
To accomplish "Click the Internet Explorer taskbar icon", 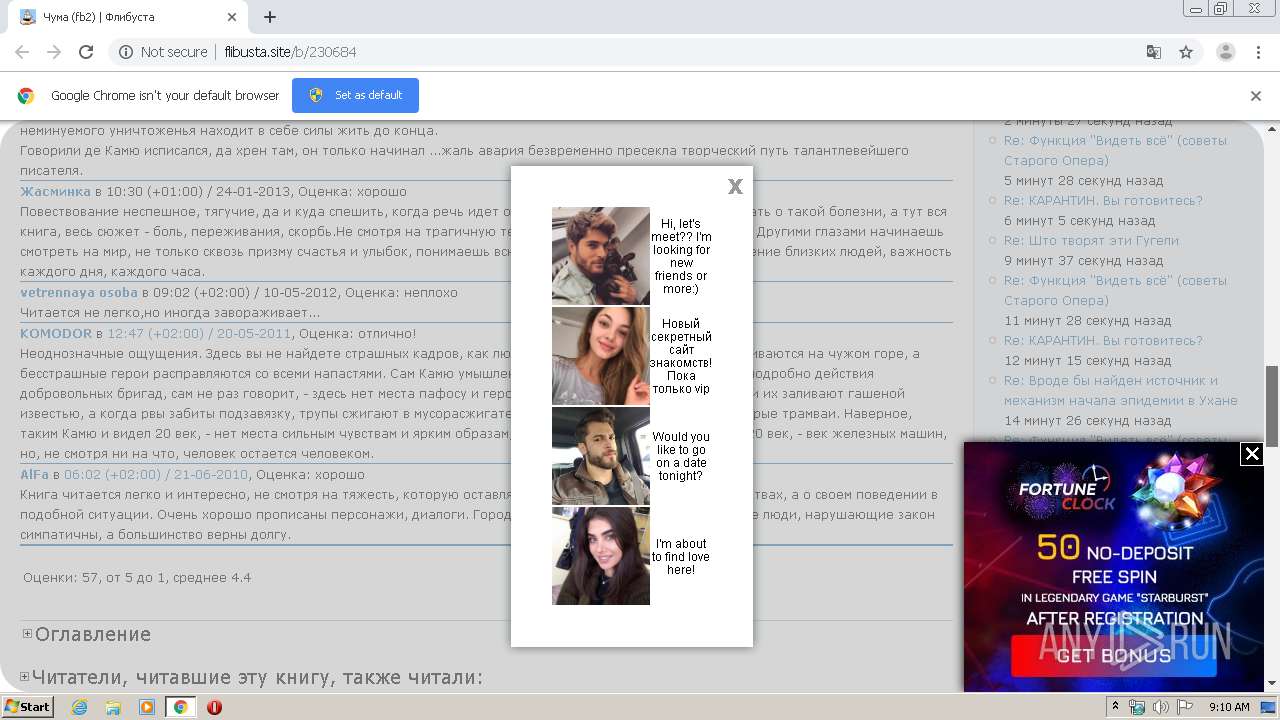I will (79, 707).
